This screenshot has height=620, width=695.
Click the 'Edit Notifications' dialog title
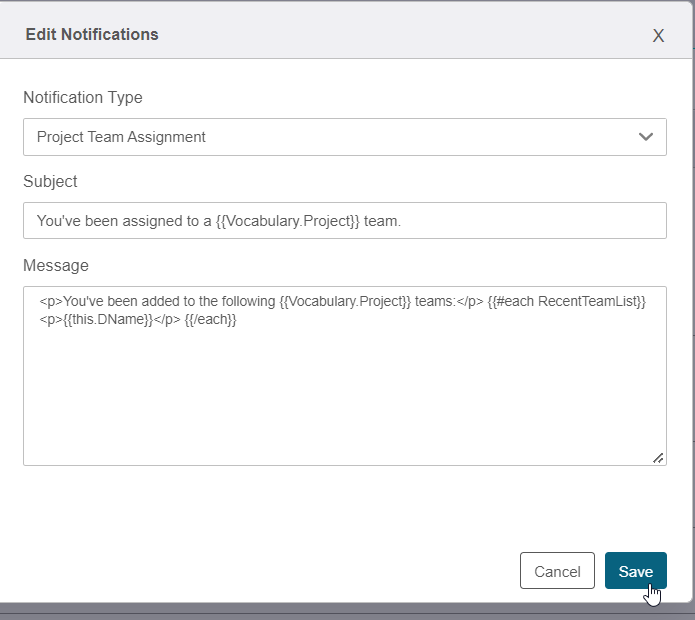pos(92,35)
